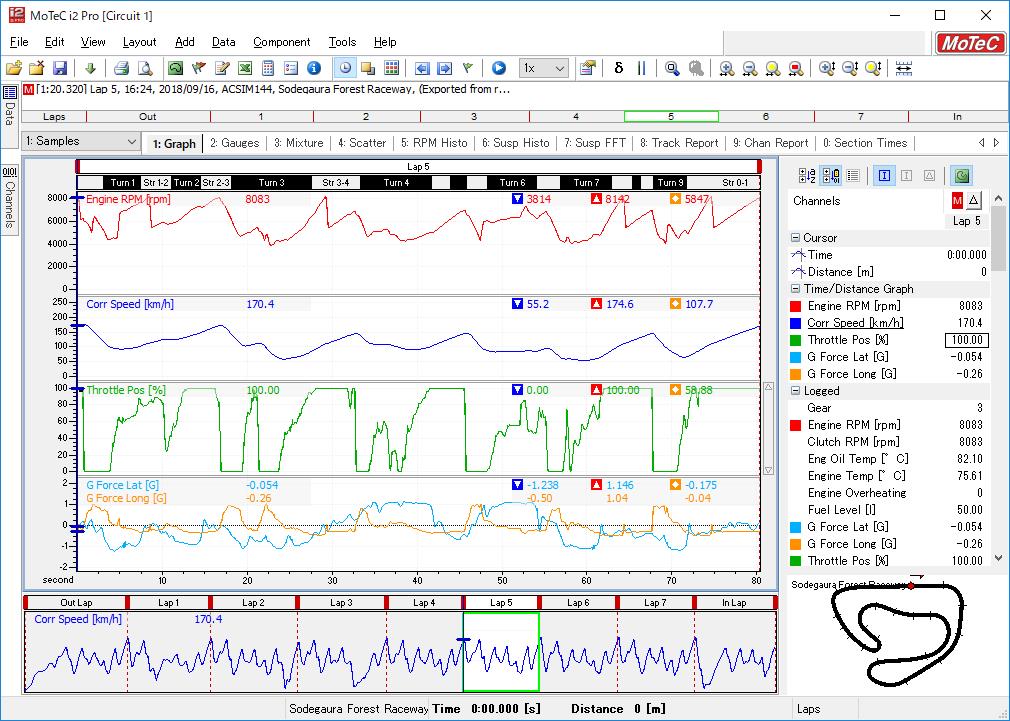
Task: Select the Gear channel row
Action: point(889,408)
